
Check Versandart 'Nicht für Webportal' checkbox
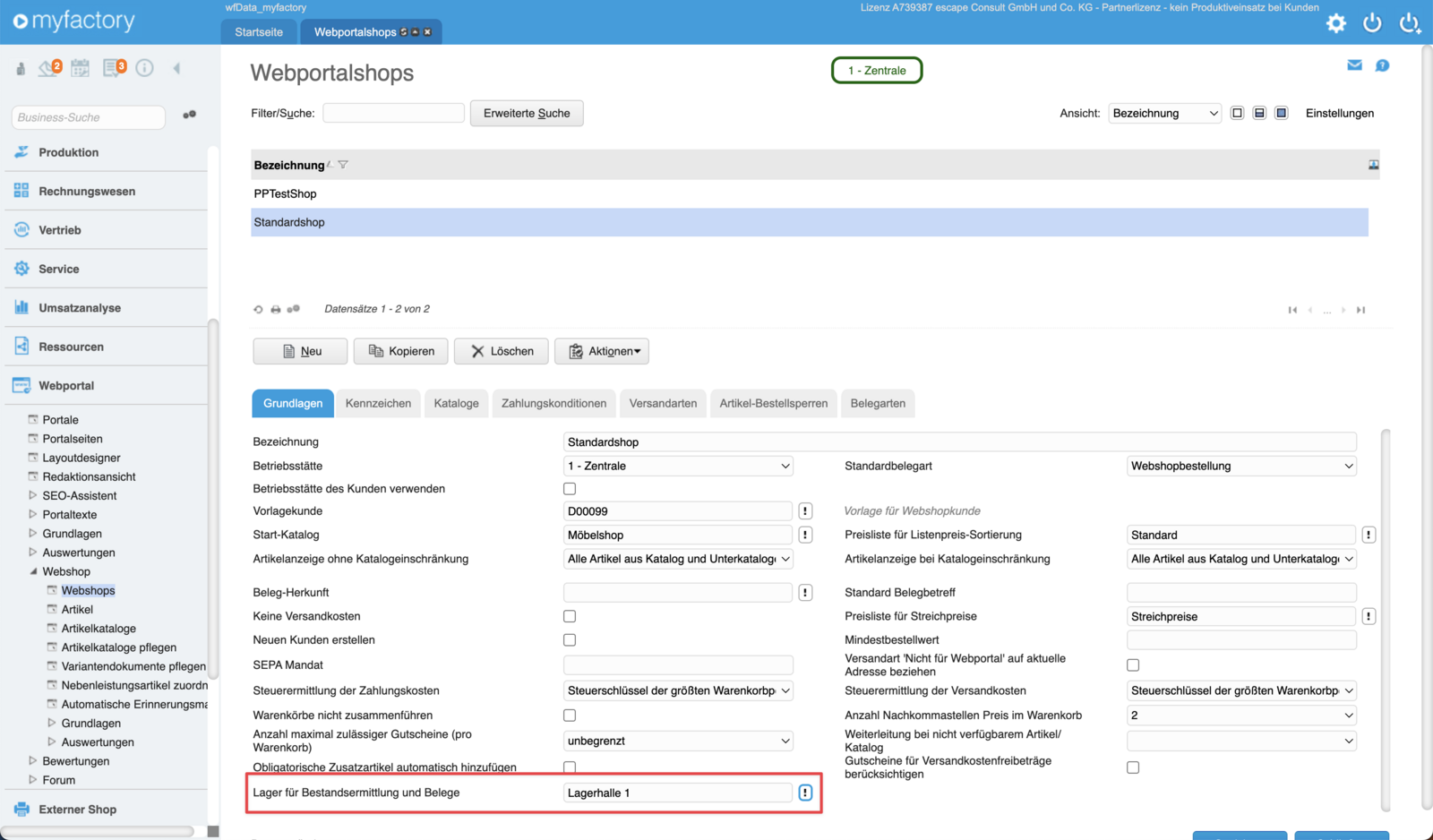1133,665
